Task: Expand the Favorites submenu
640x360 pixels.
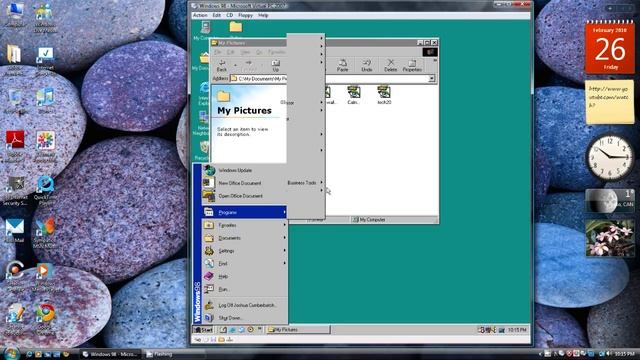Action: pos(244,225)
